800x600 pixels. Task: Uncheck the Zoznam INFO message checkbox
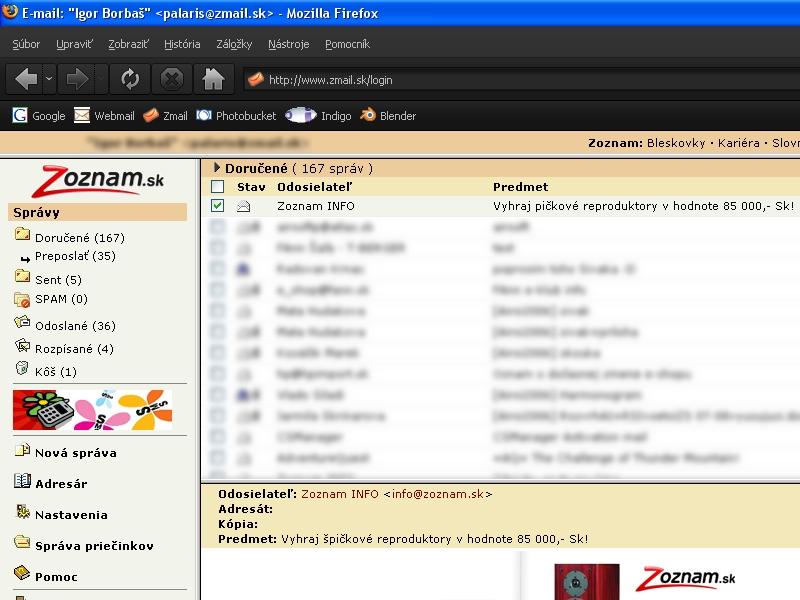(x=218, y=206)
